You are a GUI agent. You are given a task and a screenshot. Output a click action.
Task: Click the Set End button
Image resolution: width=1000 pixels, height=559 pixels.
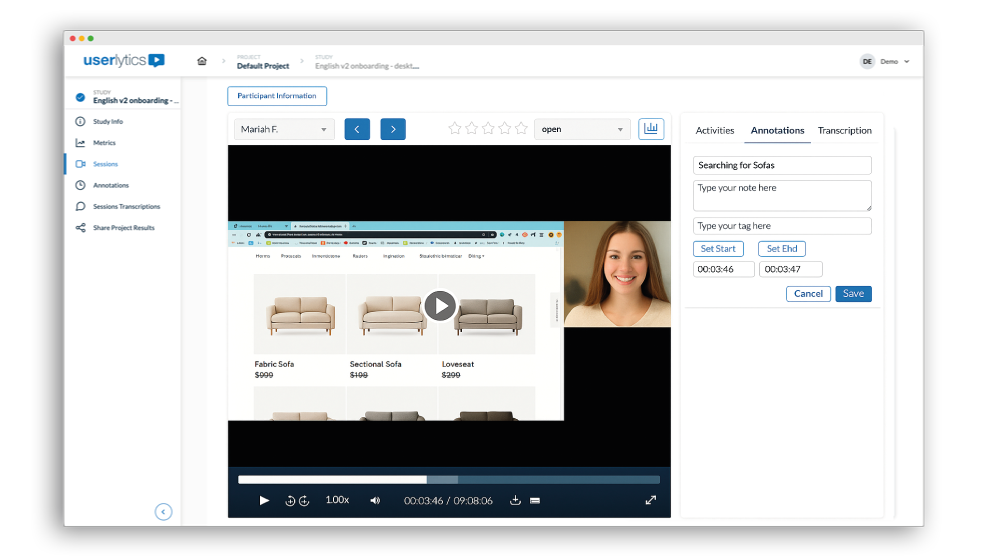tap(782, 249)
